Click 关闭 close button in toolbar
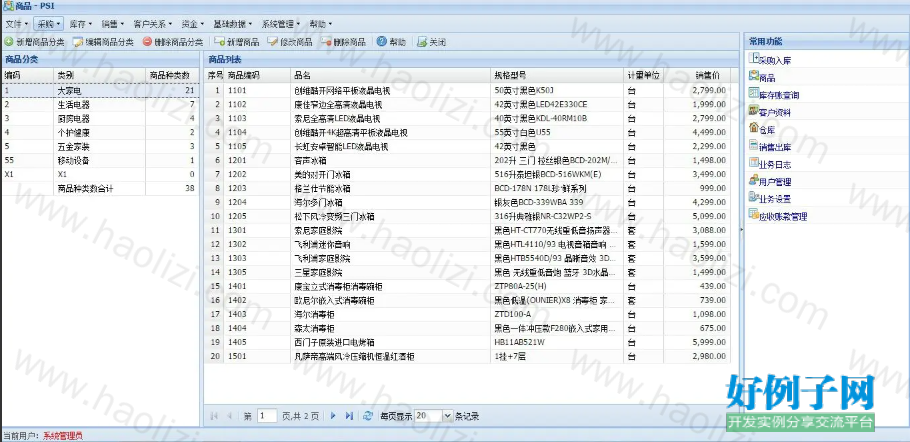910x442 pixels. point(431,42)
